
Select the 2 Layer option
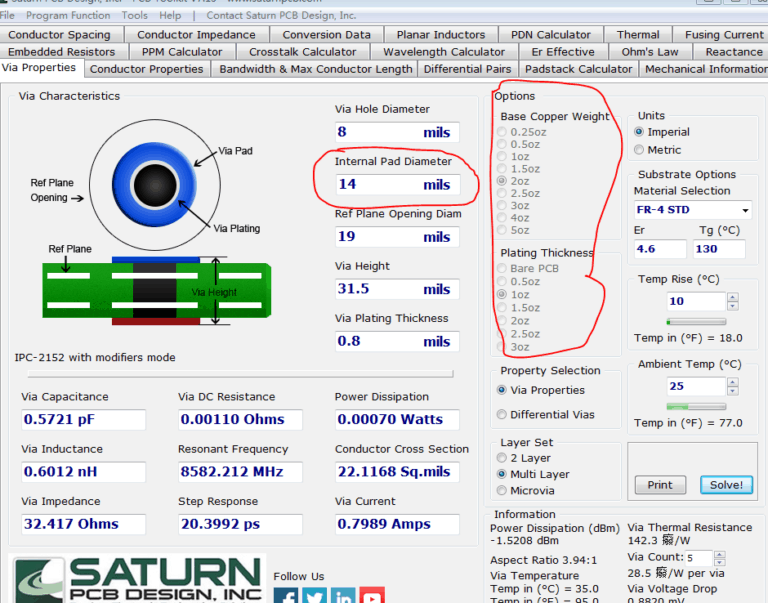[502, 458]
